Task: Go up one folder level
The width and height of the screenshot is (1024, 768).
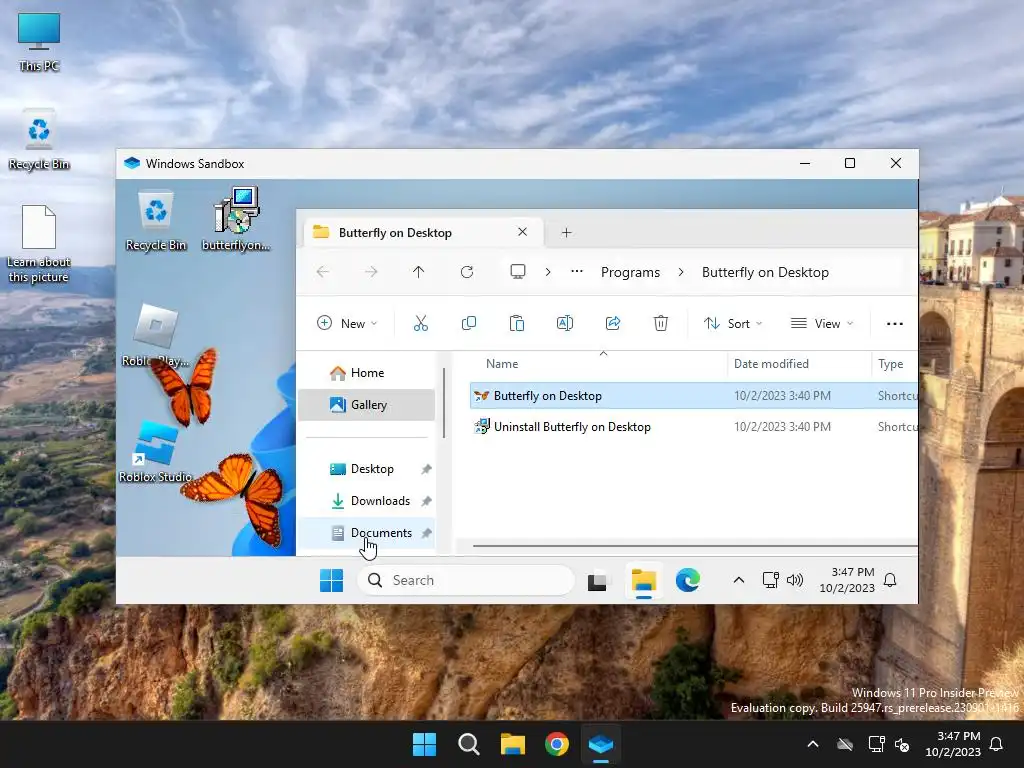Action: [x=419, y=272]
